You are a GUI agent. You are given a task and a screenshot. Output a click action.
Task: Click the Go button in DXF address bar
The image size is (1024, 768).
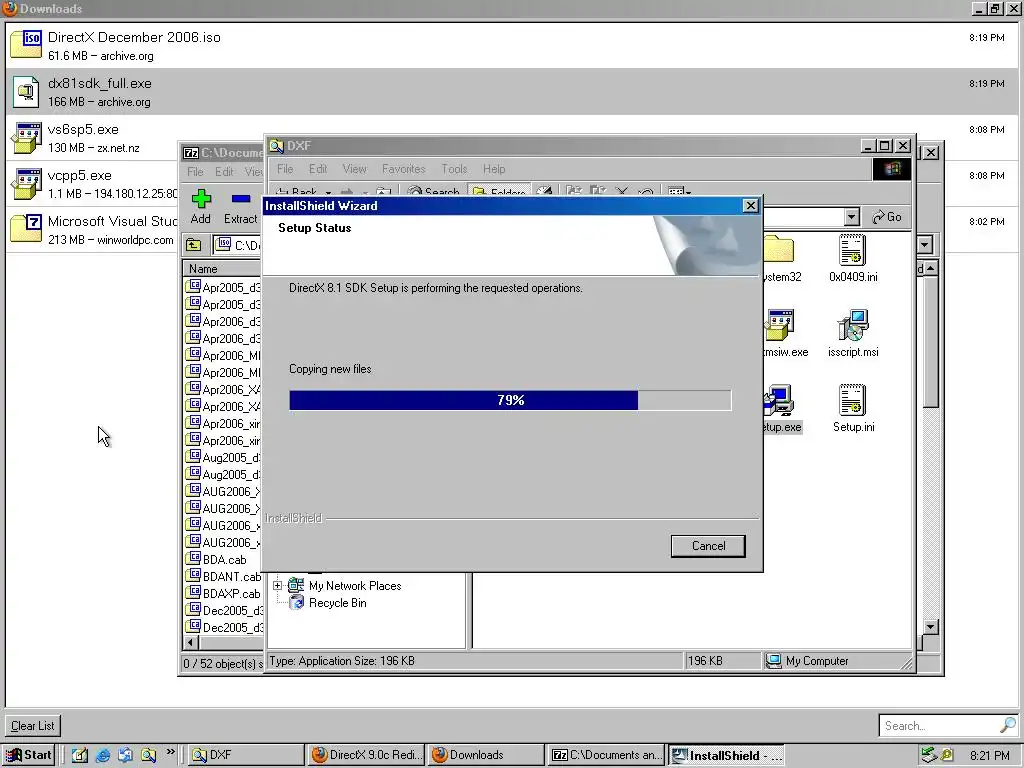click(888, 217)
